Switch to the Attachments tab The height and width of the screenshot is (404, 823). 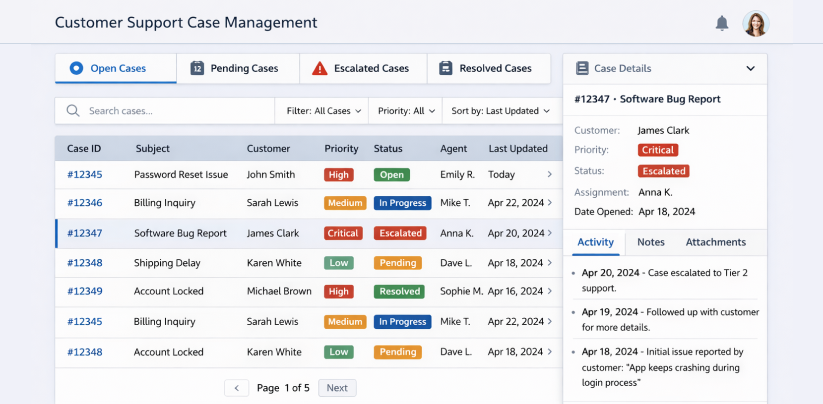(x=715, y=242)
